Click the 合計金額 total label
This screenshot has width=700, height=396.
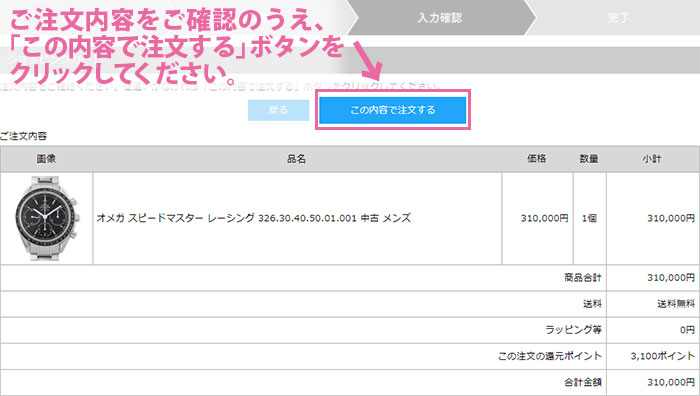click(583, 383)
